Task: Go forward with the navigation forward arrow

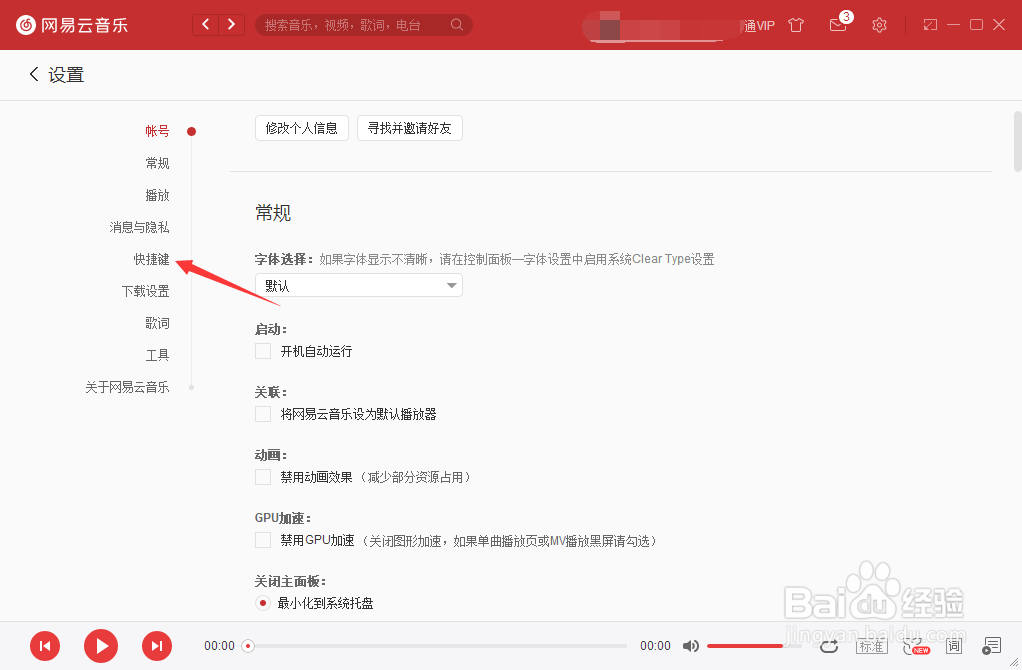Action: pyautogui.click(x=231, y=25)
